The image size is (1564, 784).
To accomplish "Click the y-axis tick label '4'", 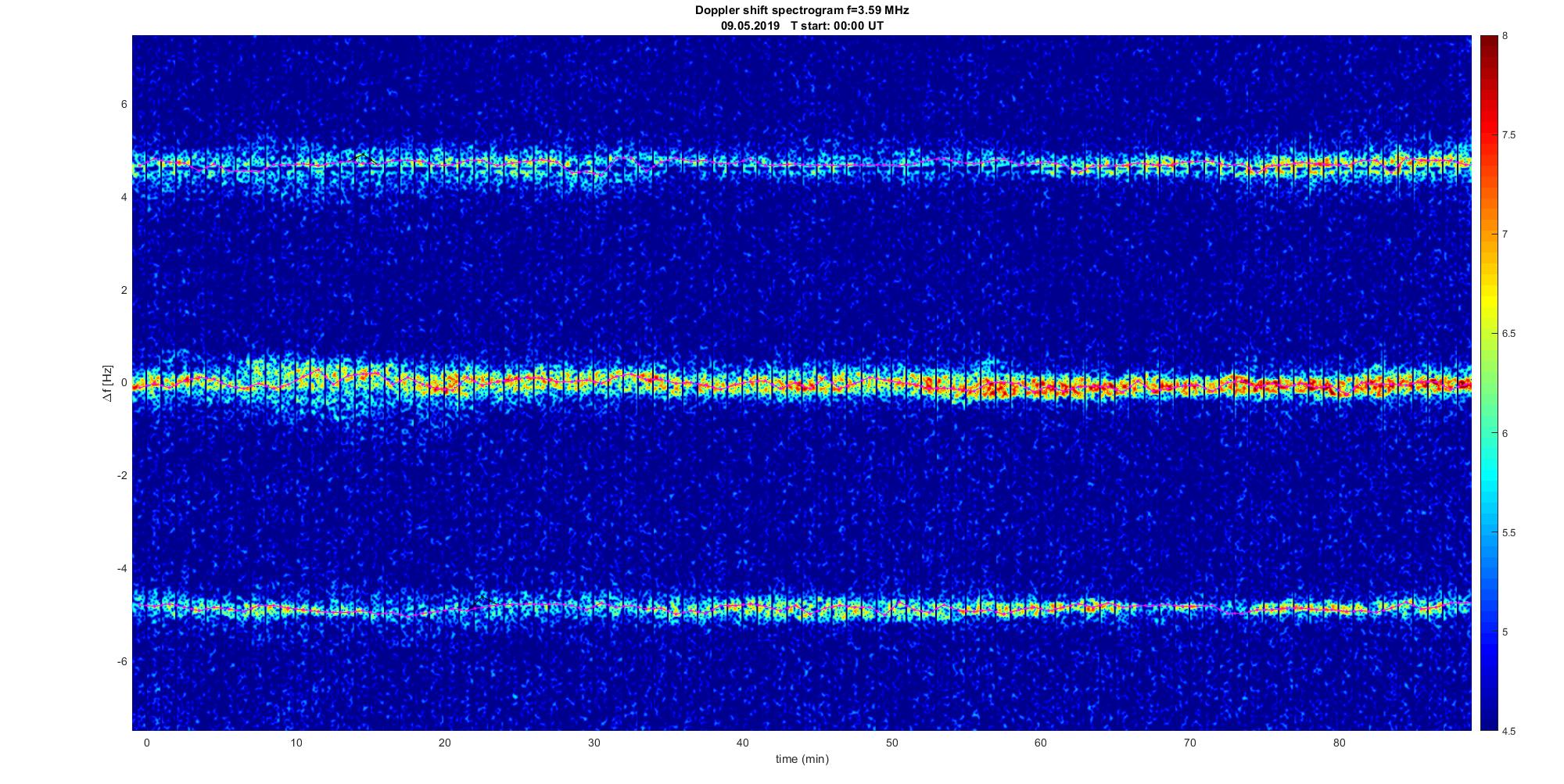I will (x=124, y=198).
